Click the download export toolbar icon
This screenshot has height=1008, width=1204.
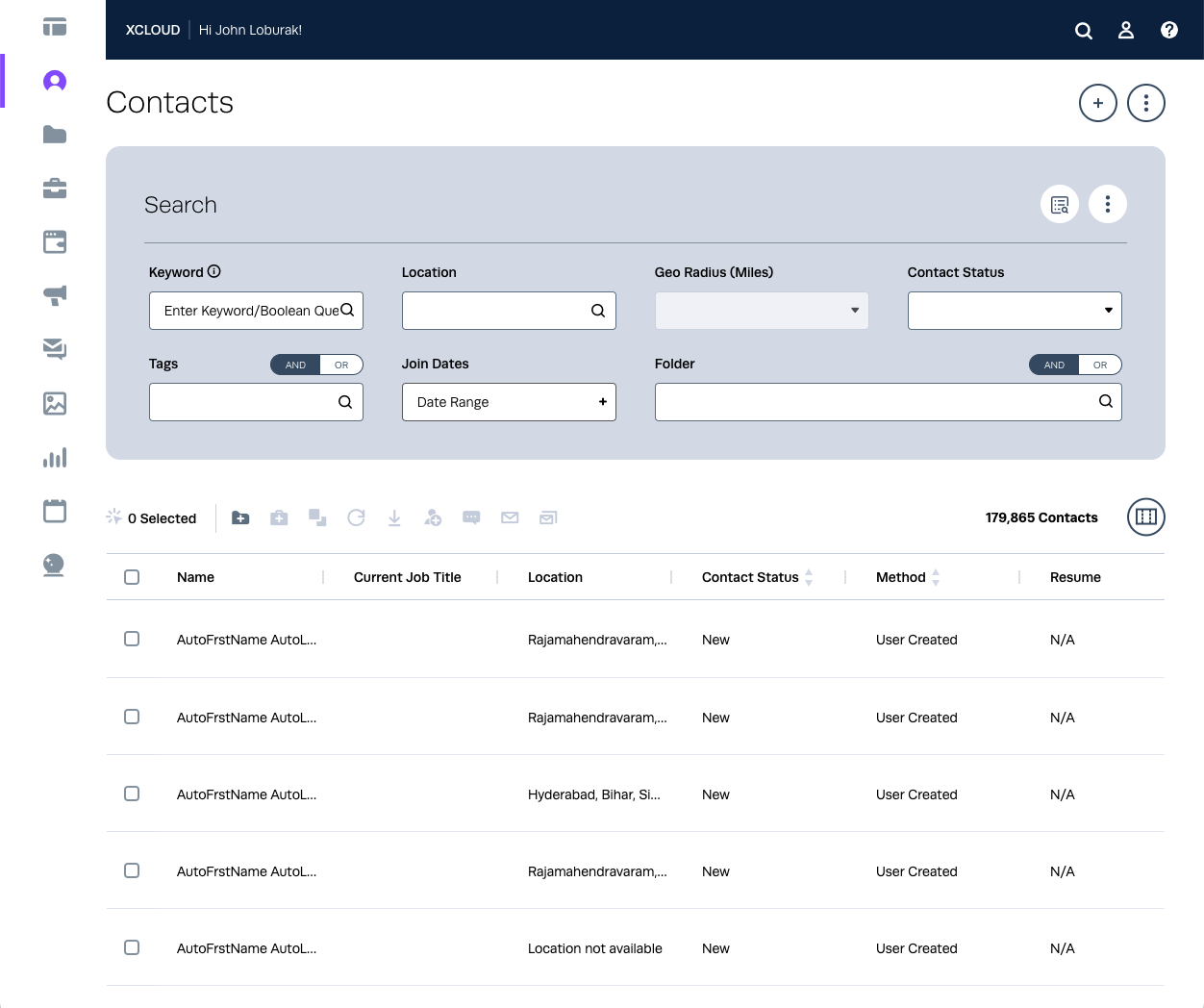(x=394, y=517)
